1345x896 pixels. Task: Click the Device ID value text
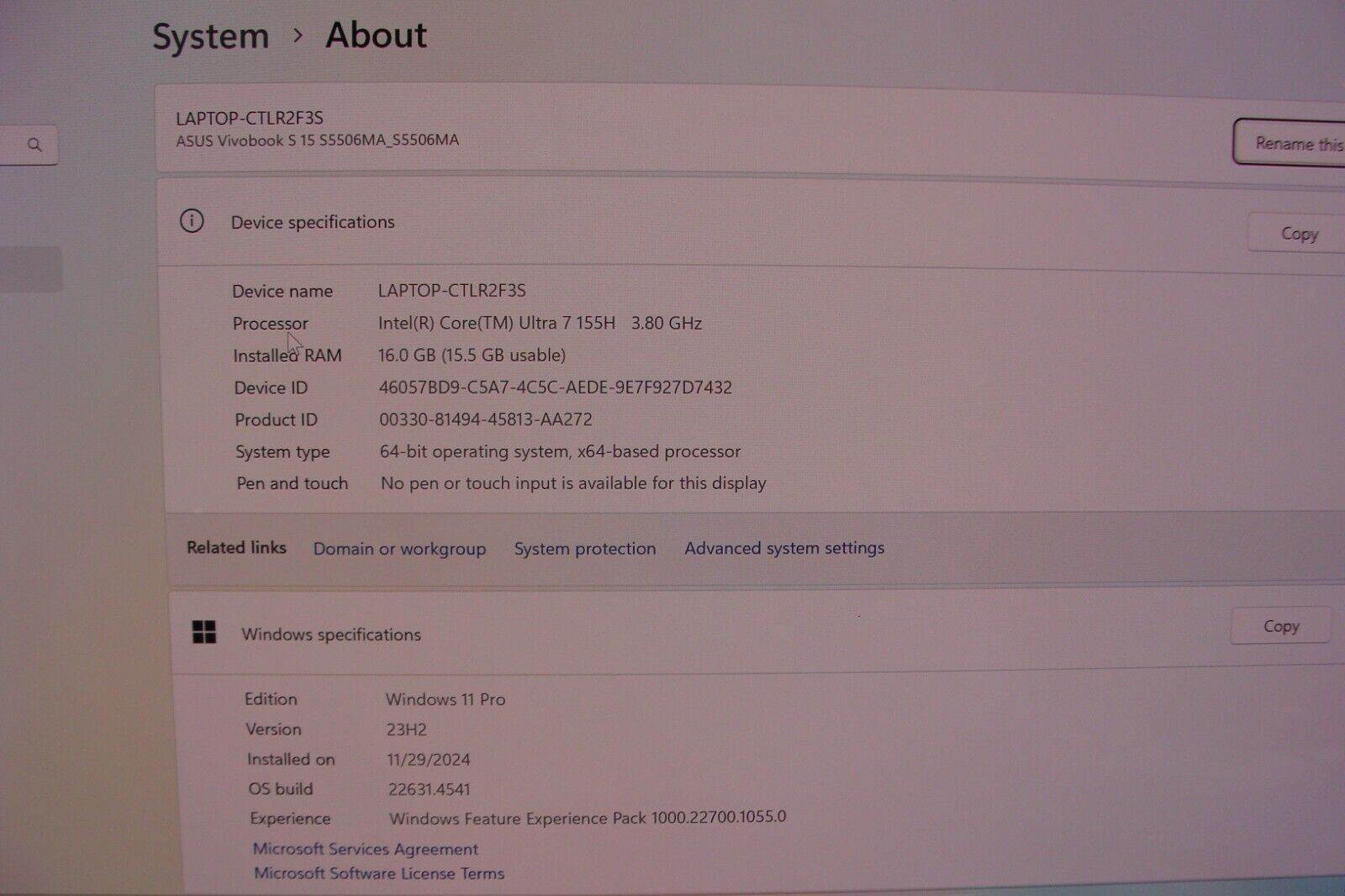pos(555,387)
